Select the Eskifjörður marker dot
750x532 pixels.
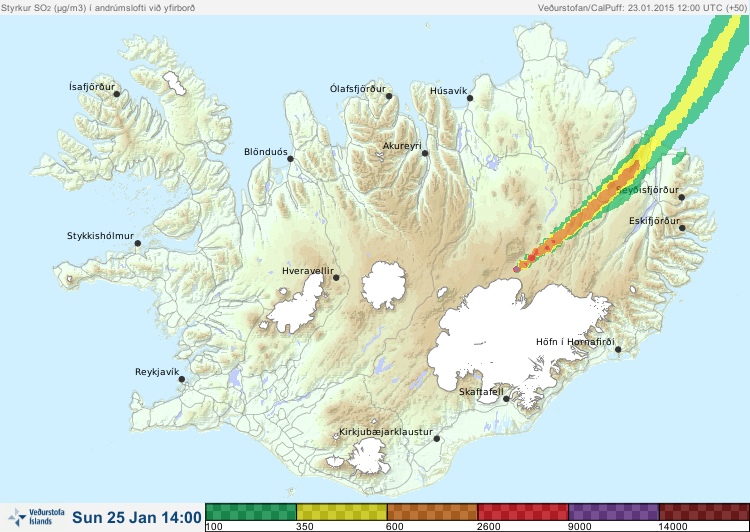point(682,228)
